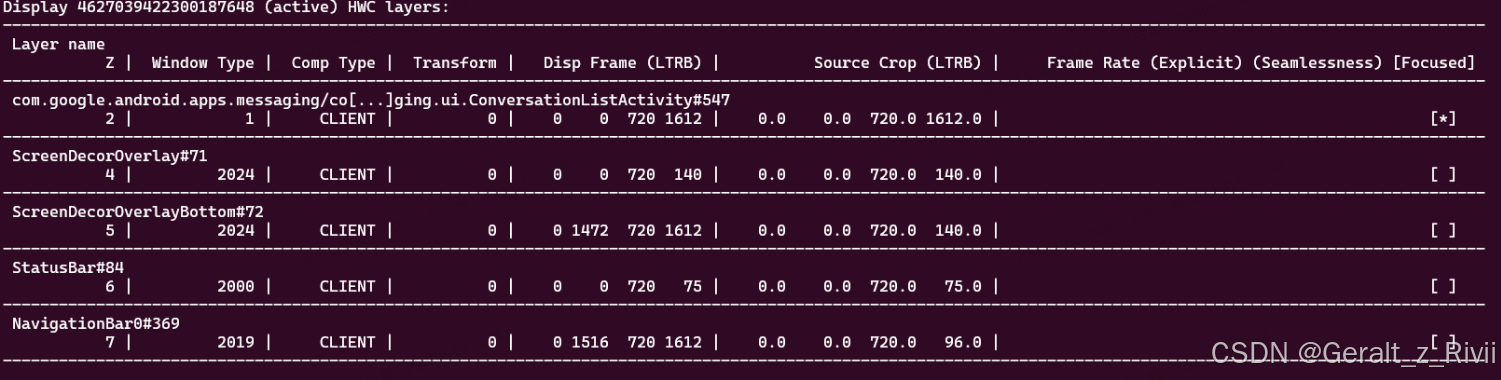This screenshot has height=380, width=1501.
Task: Click the empty Focused bracket for ScreenDecorOverlay#71
Action: point(1443,175)
